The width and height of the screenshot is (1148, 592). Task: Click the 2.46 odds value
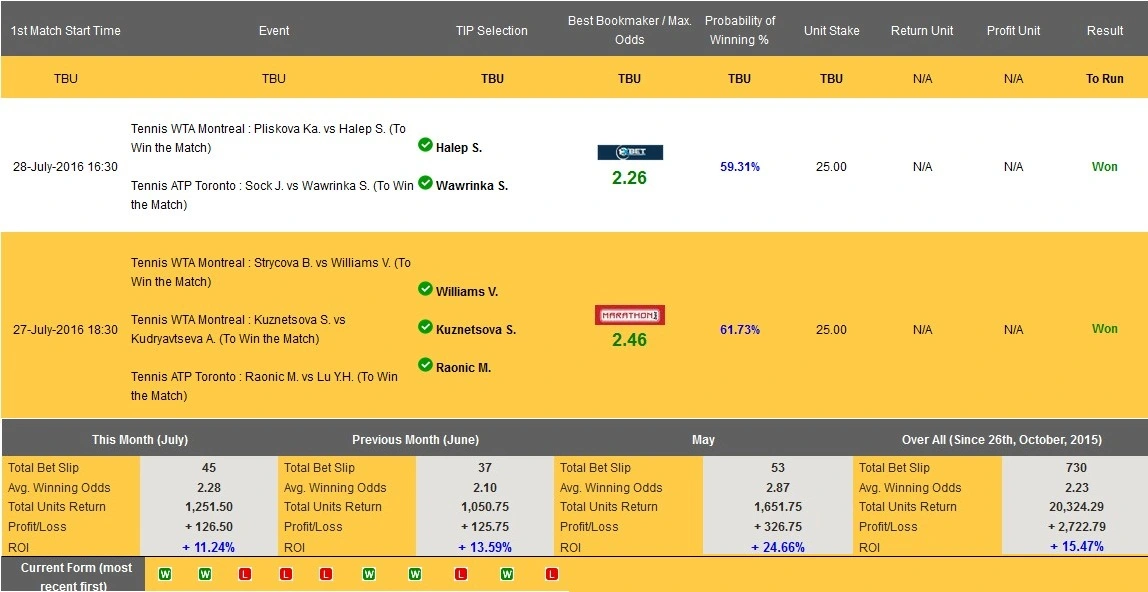tap(629, 340)
